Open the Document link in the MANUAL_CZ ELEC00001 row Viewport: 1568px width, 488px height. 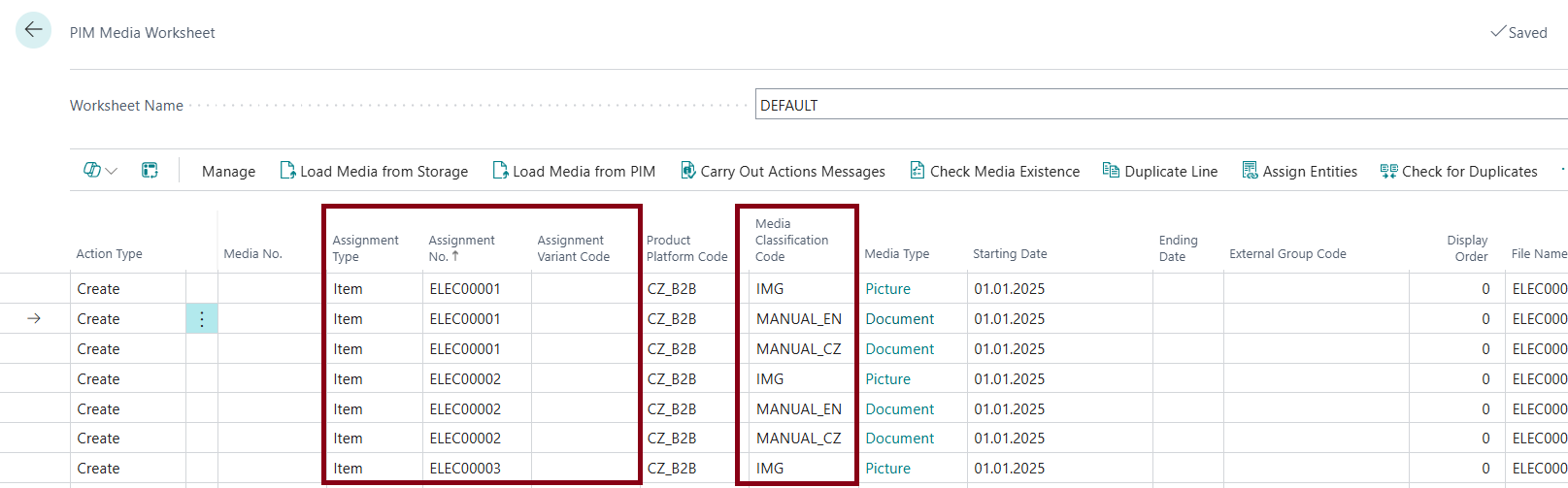[x=899, y=349]
